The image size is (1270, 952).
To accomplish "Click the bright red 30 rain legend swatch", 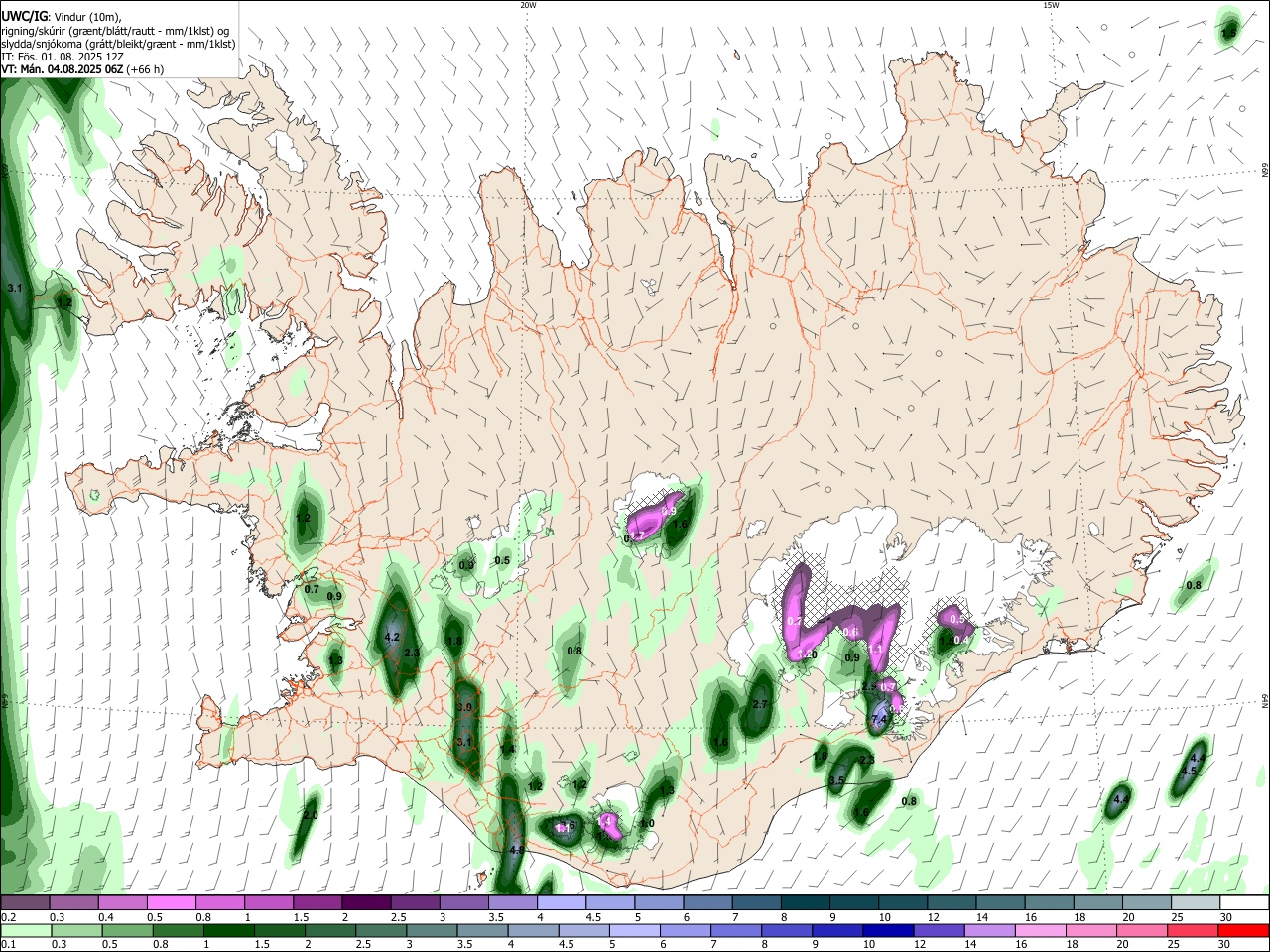I will [x=1245, y=931].
